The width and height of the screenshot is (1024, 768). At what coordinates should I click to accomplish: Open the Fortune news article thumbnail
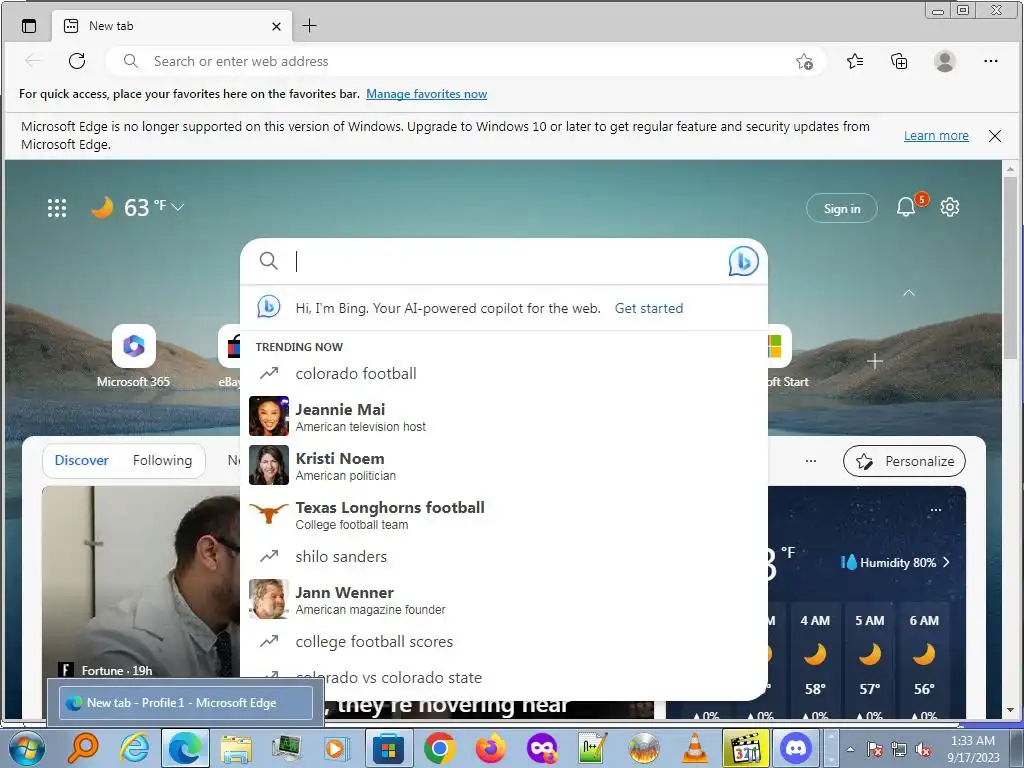pyautogui.click(x=140, y=581)
